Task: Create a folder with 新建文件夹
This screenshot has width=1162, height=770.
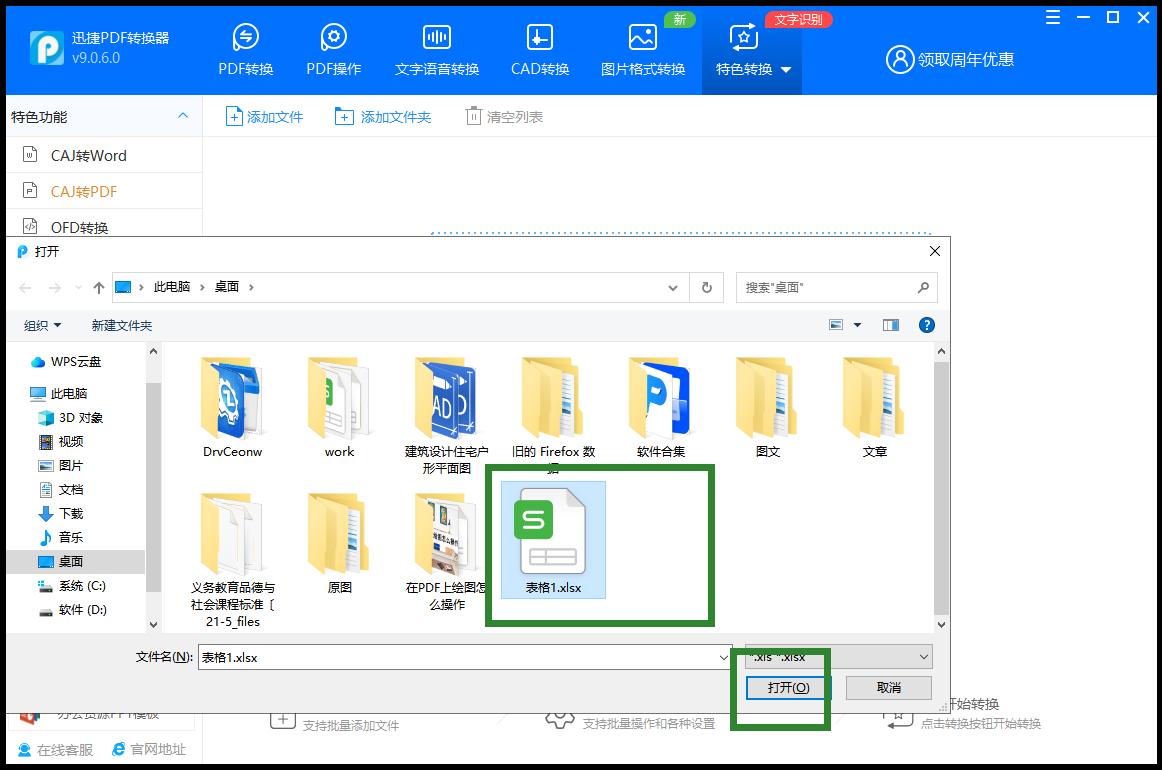Action: click(121, 324)
